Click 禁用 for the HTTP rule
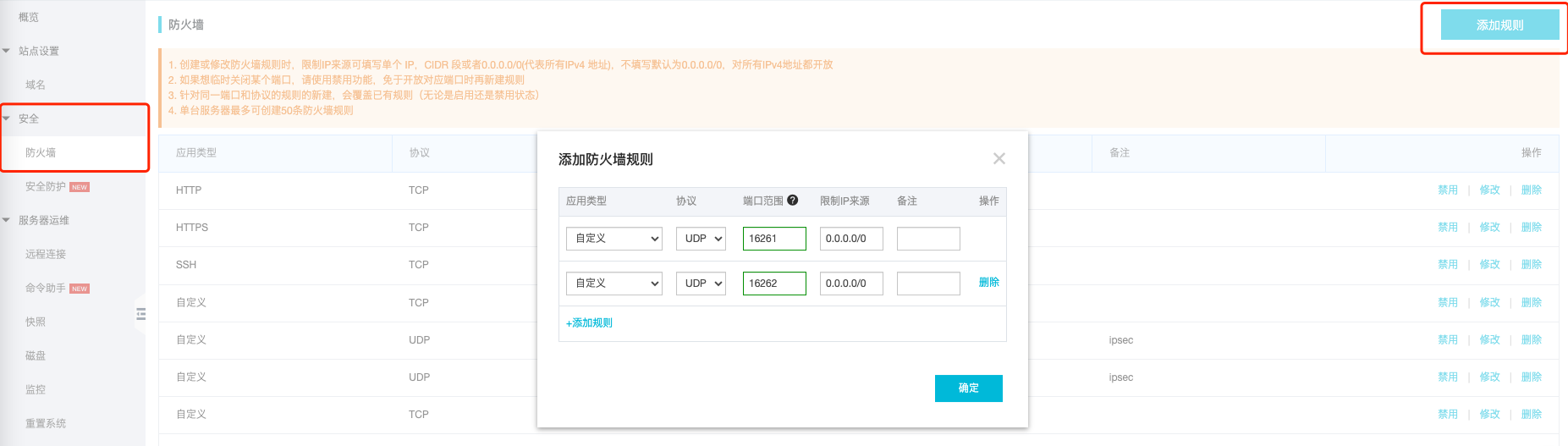 coord(1448,190)
